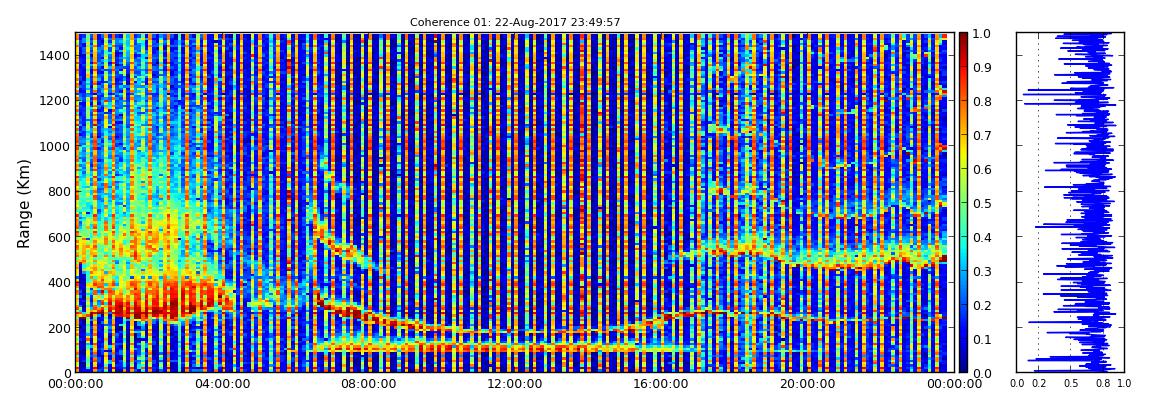Click the 600 range tick label
This screenshot has width=1150, height=407.
pos(59,237)
